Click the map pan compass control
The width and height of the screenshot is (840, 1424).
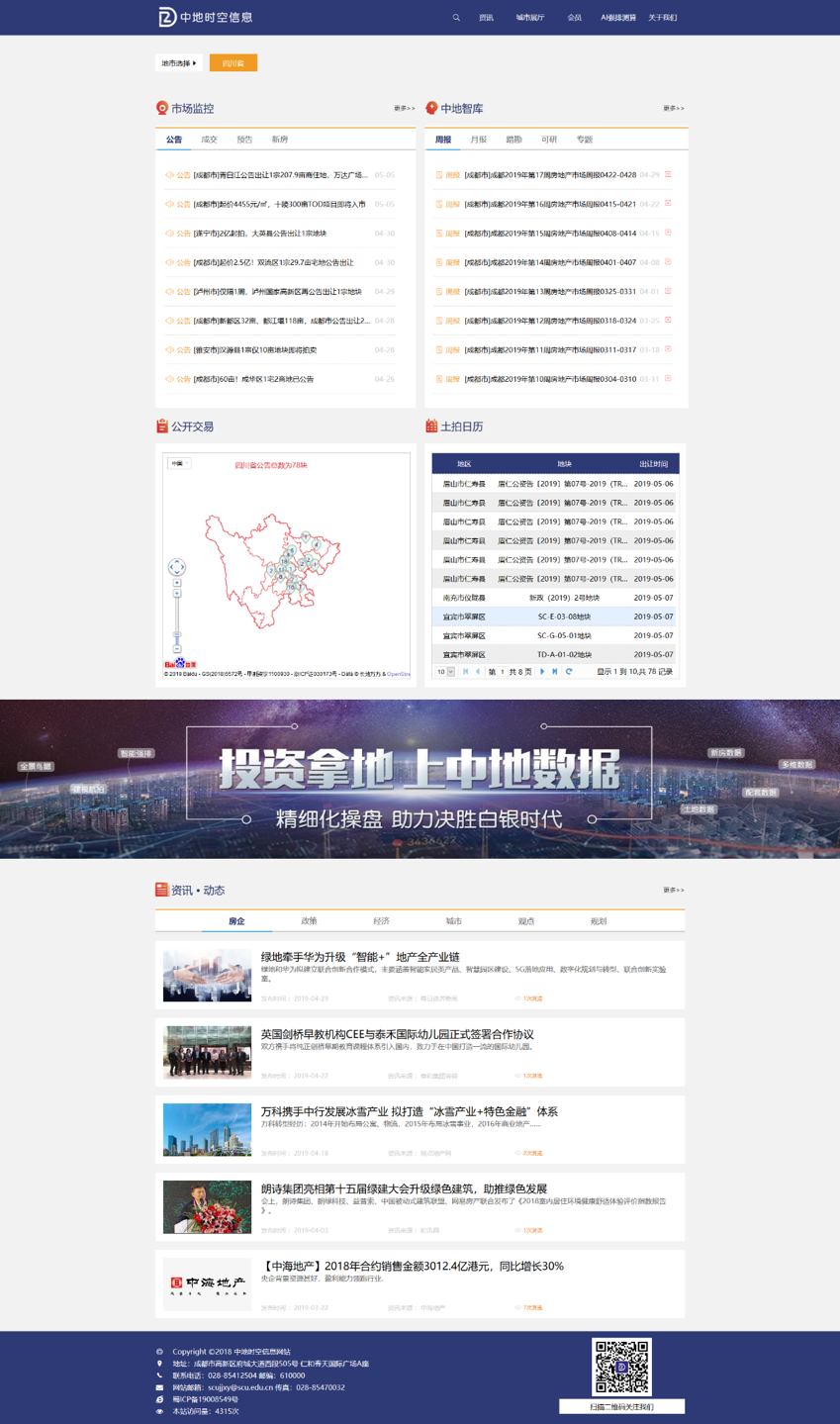click(177, 567)
